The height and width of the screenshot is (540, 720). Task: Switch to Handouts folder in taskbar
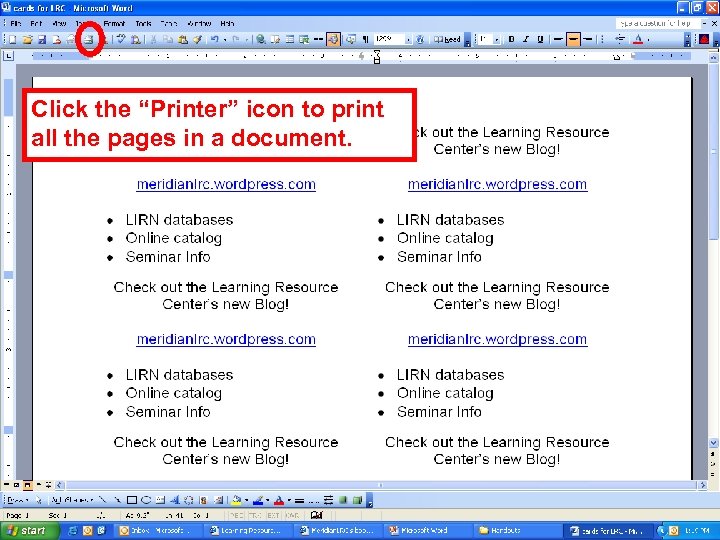click(518, 531)
